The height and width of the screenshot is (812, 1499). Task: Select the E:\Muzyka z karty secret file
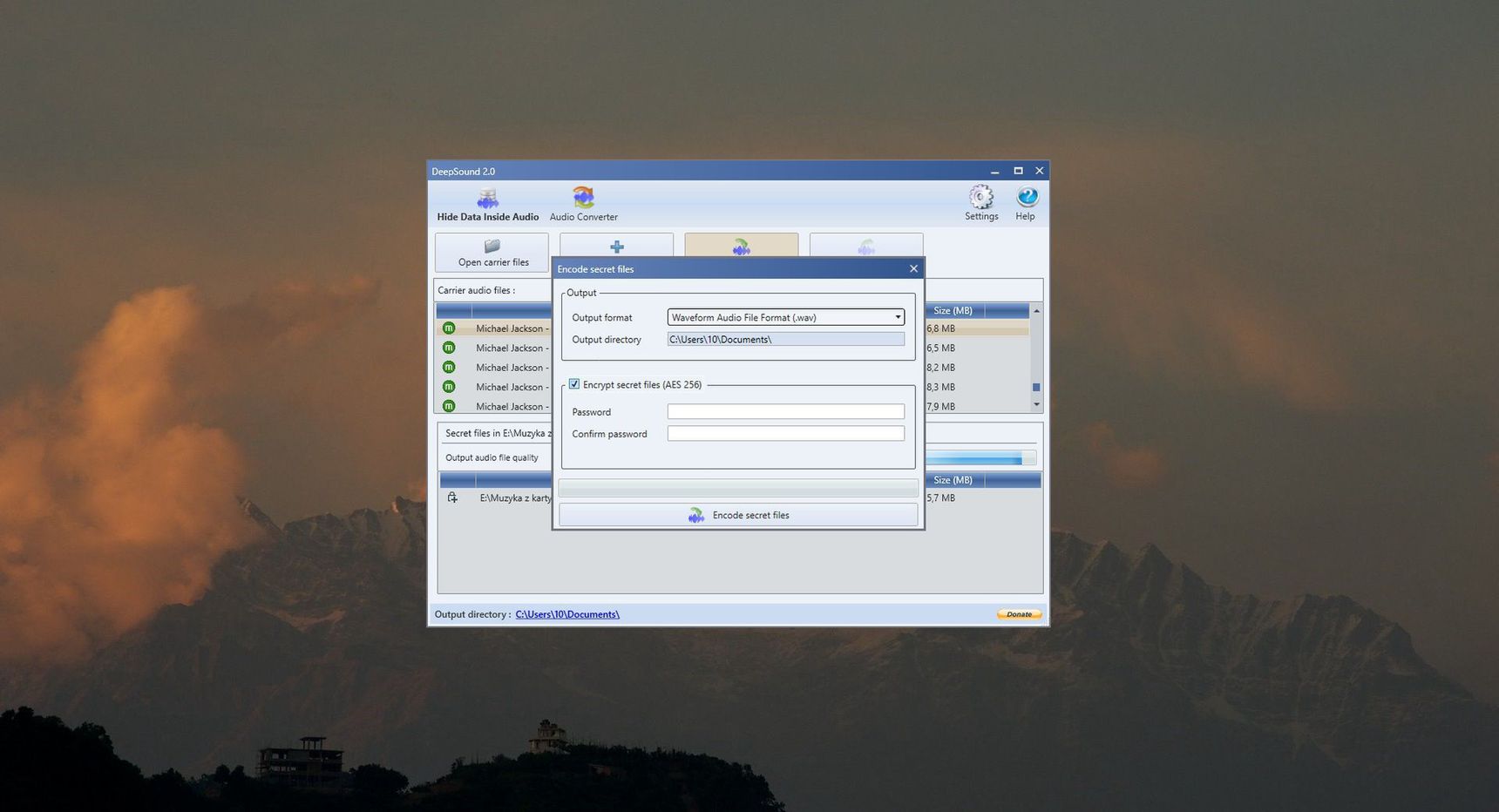click(515, 498)
